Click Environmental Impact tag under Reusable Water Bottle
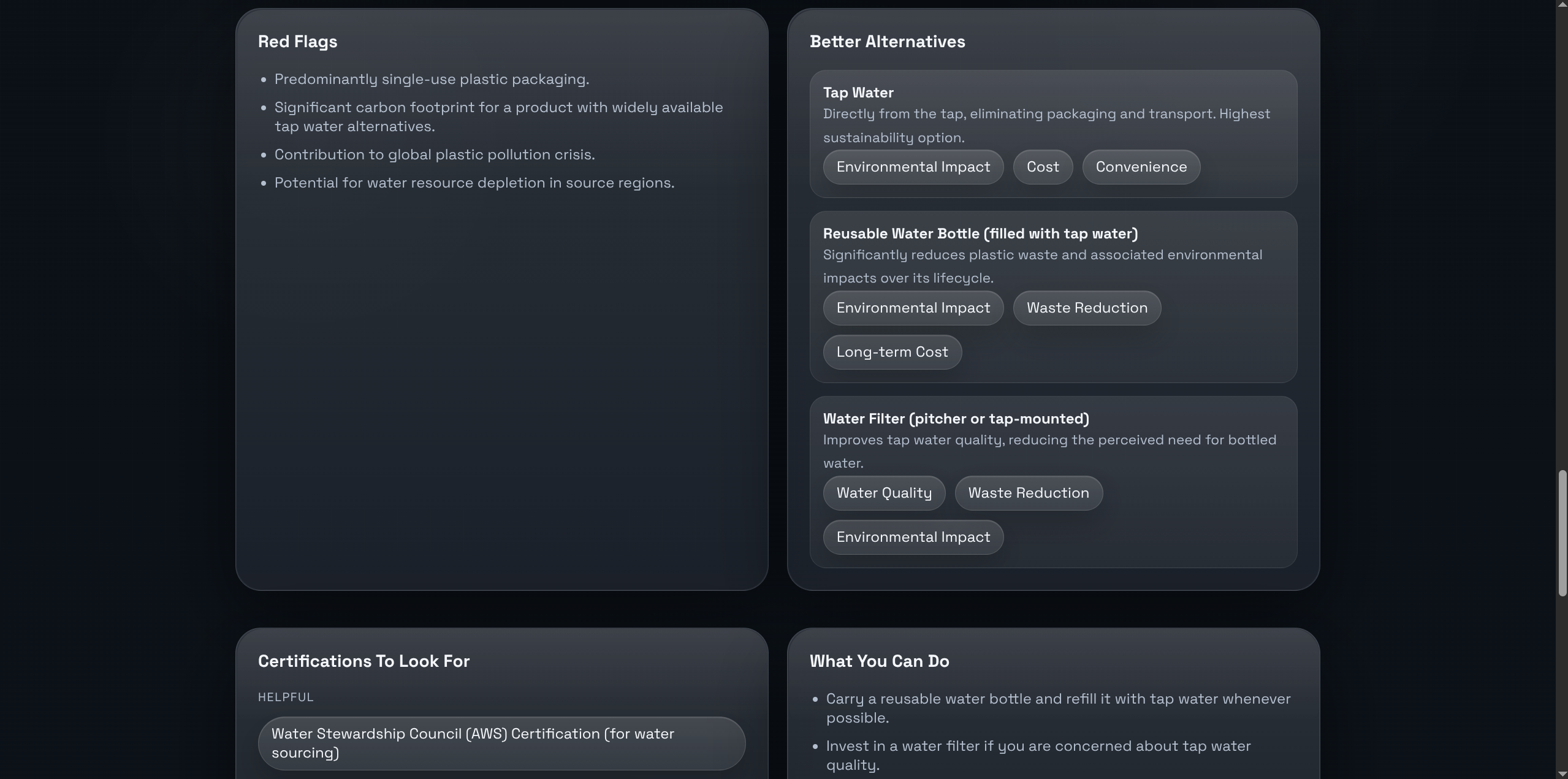 (913, 308)
